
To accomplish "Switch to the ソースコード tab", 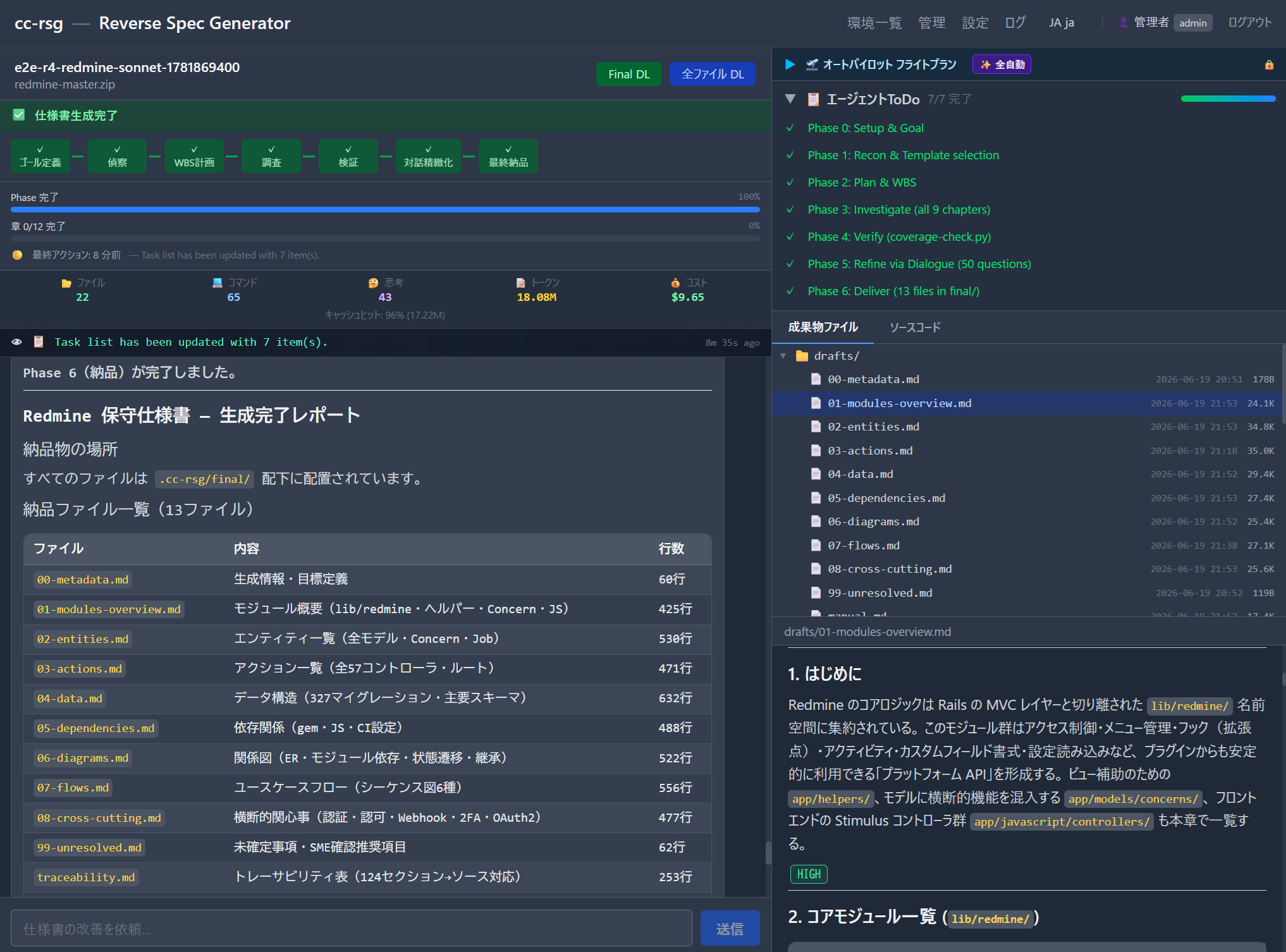I will coord(915,327).
